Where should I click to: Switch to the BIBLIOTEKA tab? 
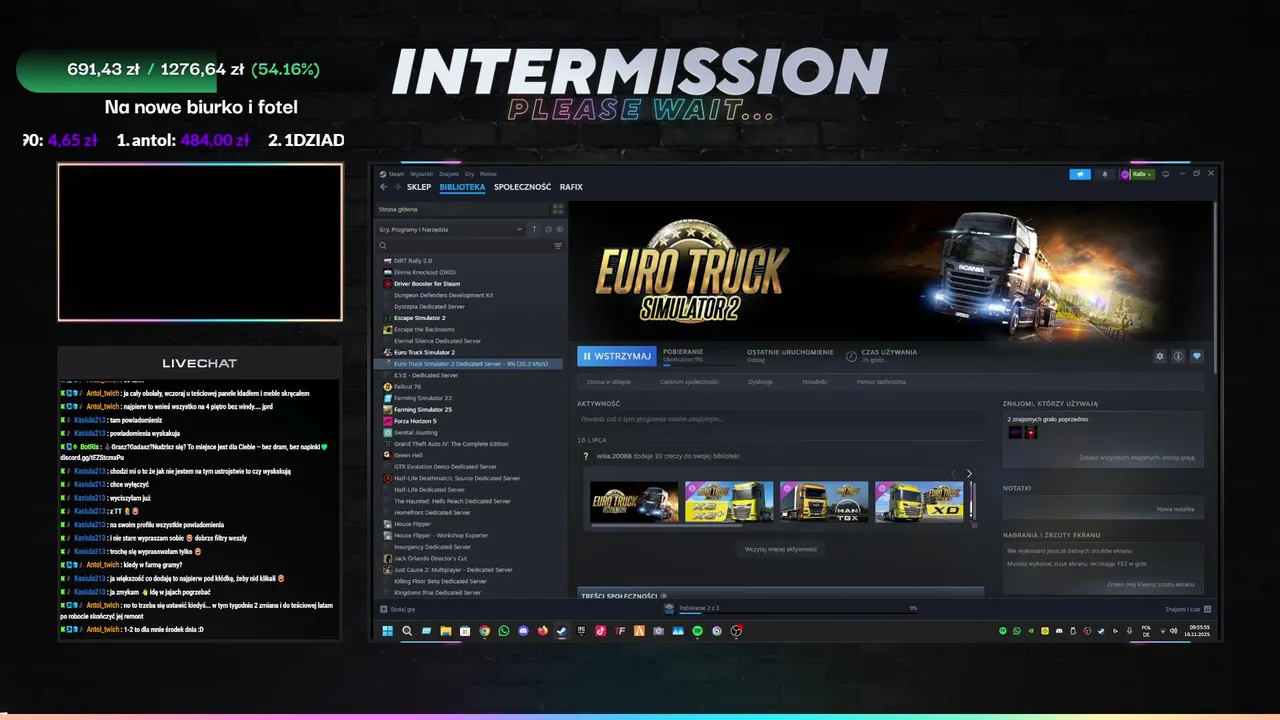coord(462,187)
